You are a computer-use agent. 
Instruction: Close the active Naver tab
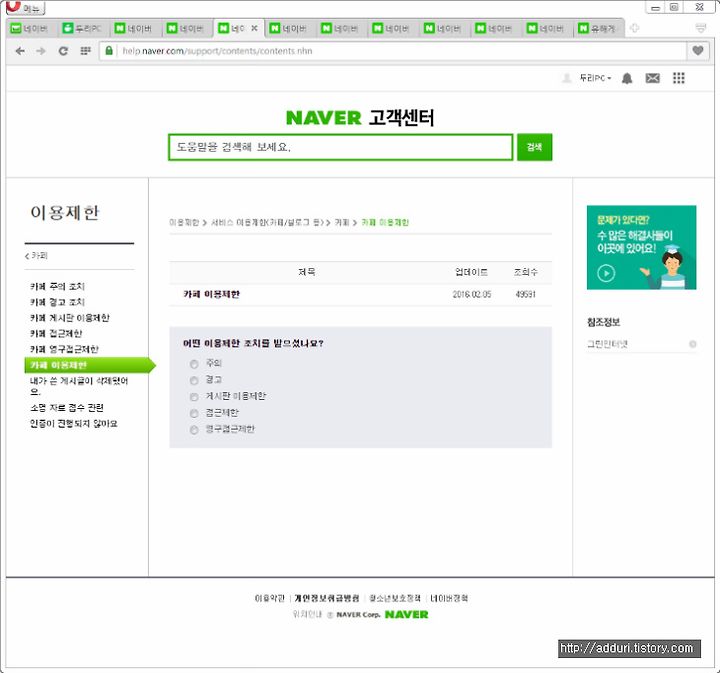point(254,28)
